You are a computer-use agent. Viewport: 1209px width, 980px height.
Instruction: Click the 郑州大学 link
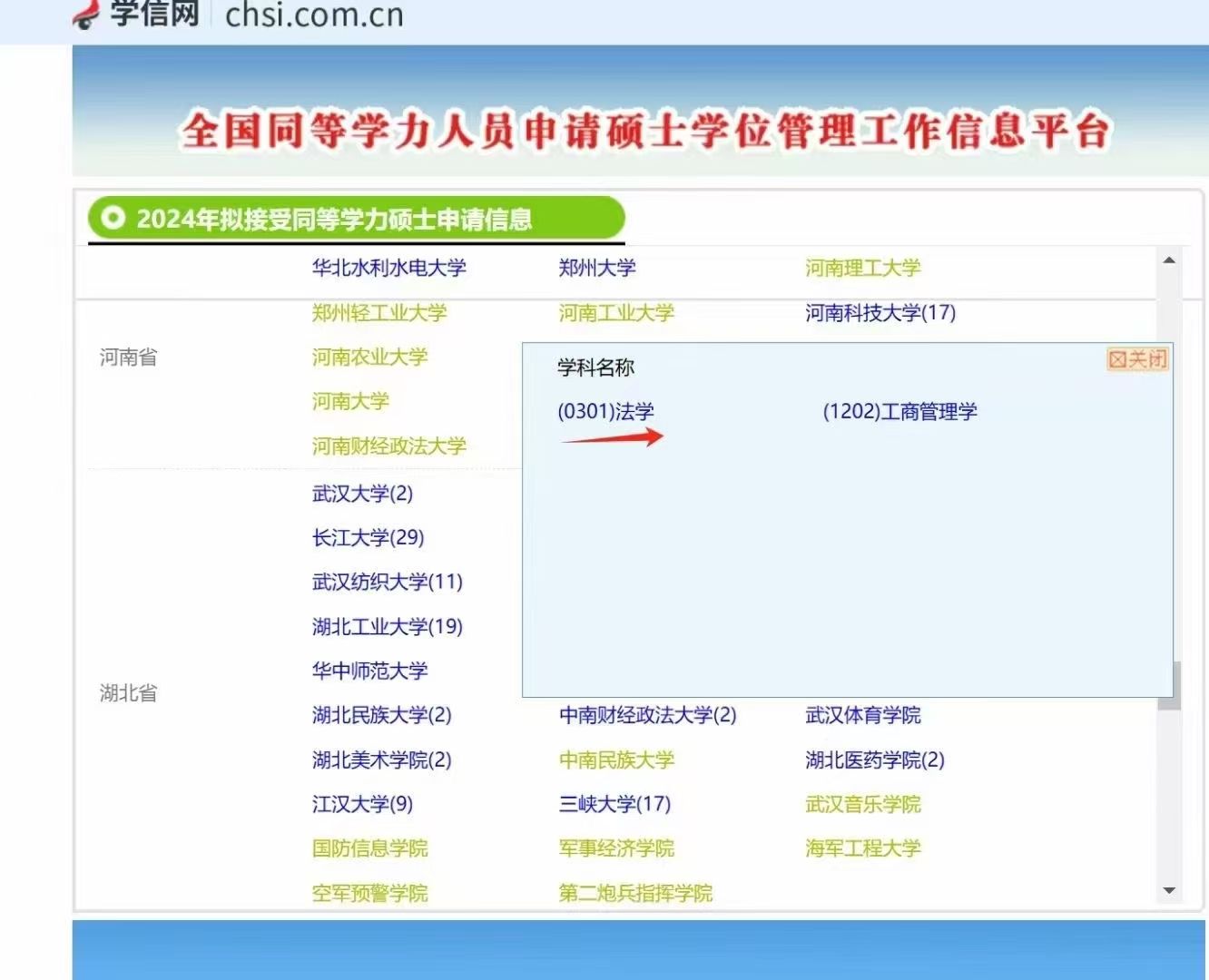[597, 268]
